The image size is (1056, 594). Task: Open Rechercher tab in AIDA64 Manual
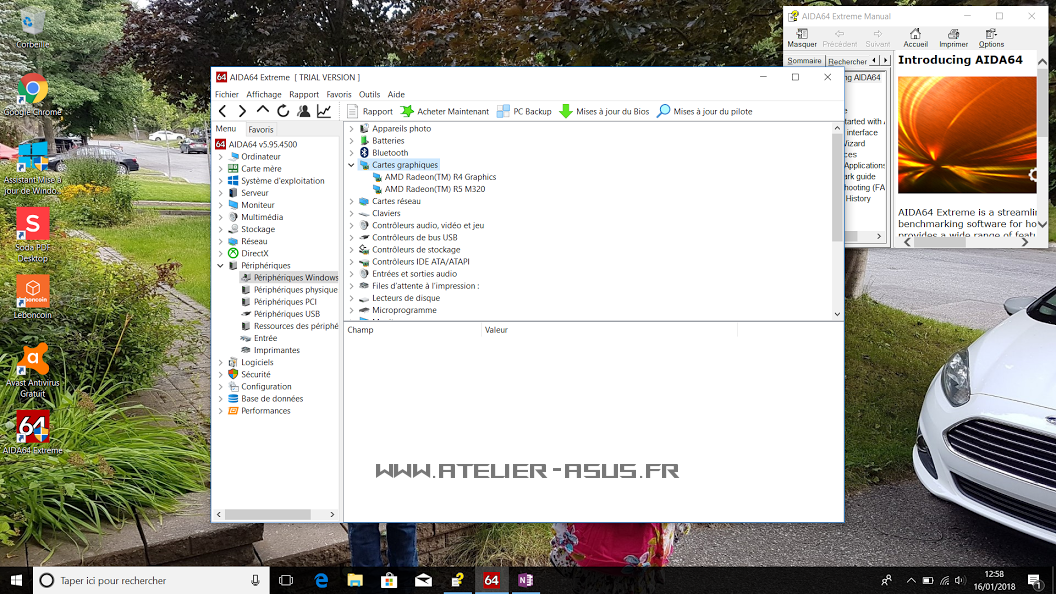847,61
